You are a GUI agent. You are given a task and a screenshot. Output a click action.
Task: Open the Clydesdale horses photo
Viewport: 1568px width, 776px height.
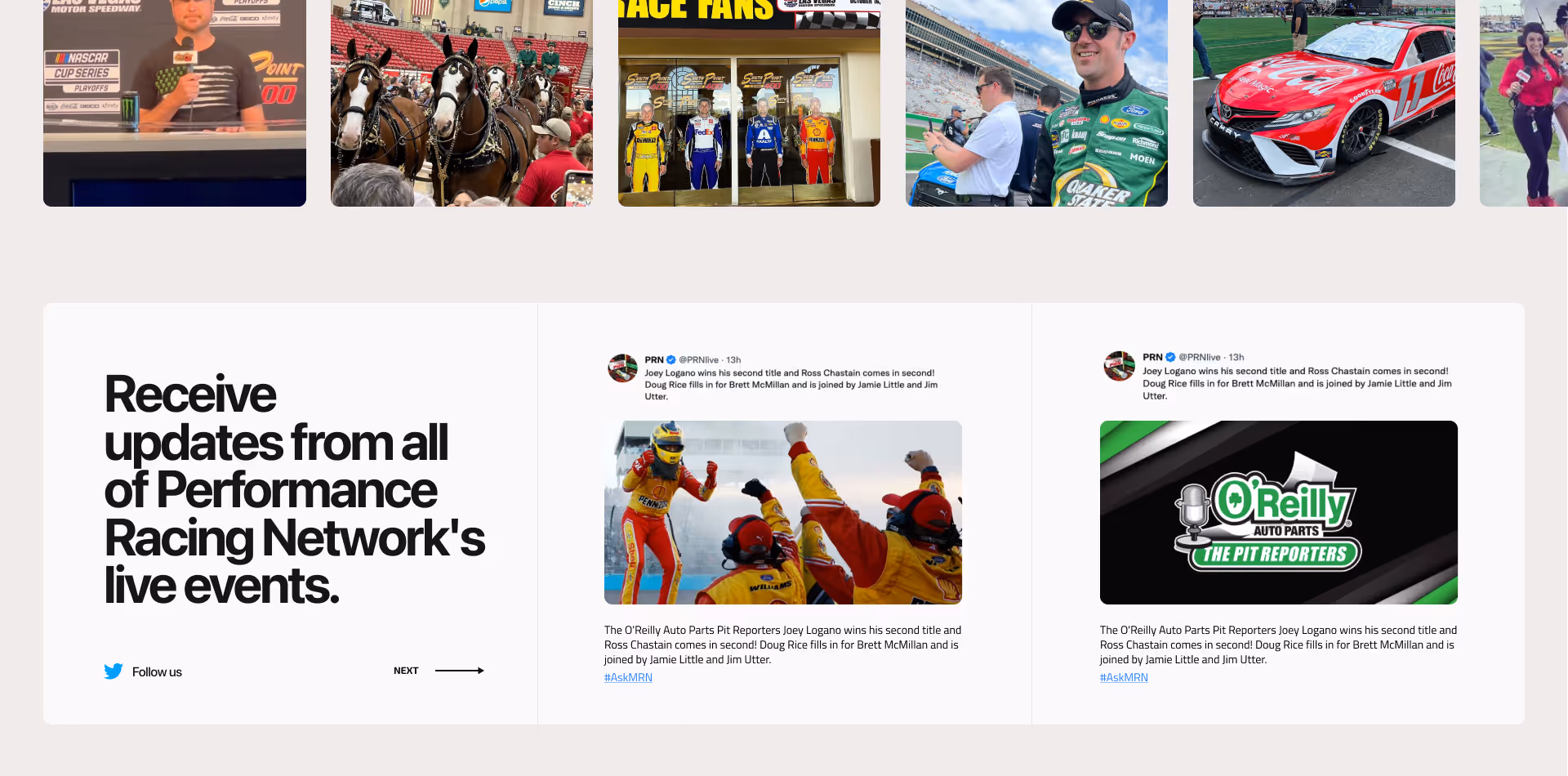point(461,103)
